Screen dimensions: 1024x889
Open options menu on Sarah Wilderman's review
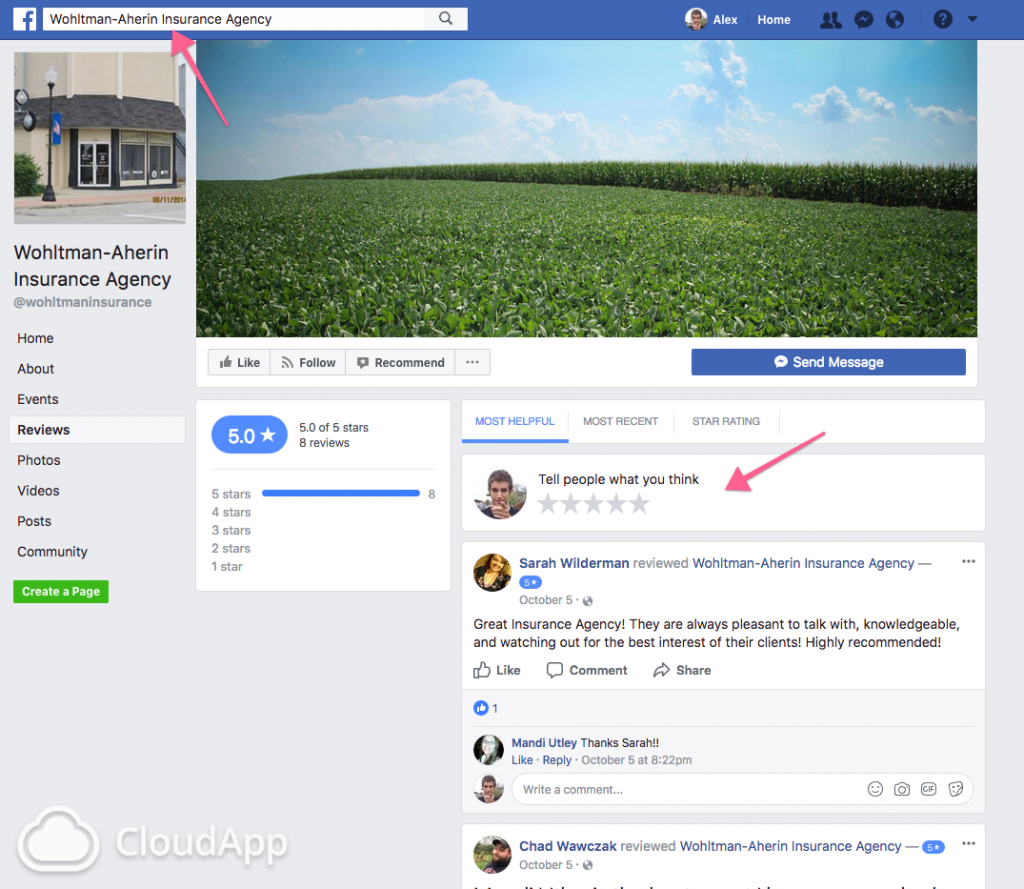[x=968, y=562]
